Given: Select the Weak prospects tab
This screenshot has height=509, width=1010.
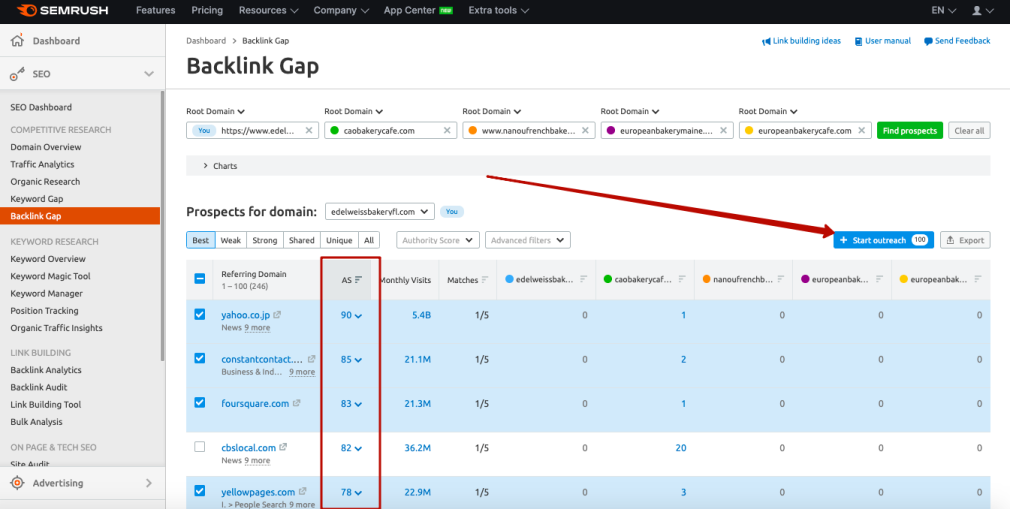Looking at the screenshot, I should (x=231, y=240).
